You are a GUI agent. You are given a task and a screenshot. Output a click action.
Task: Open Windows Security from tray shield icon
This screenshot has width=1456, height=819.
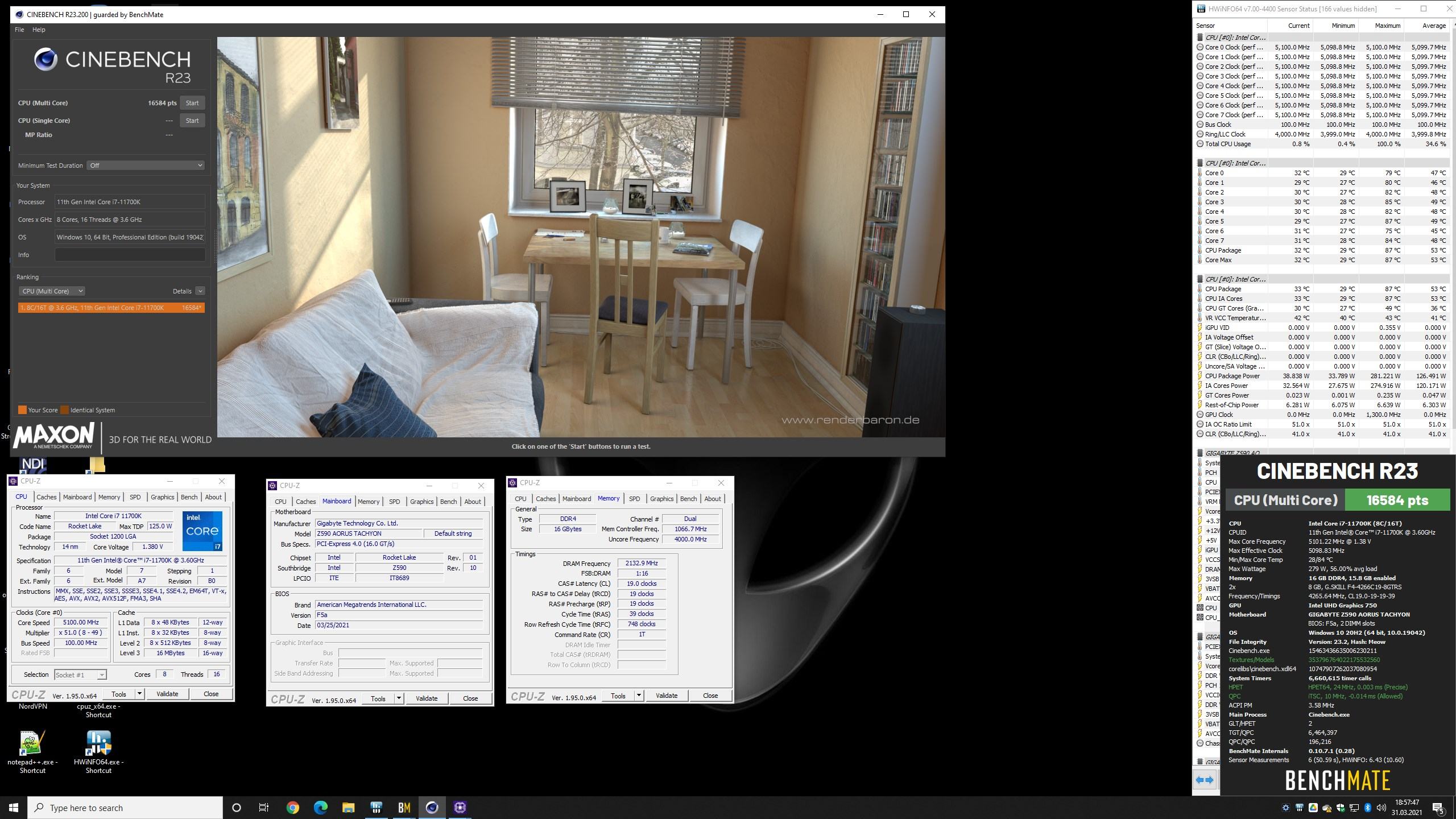tap(1341, 808)
